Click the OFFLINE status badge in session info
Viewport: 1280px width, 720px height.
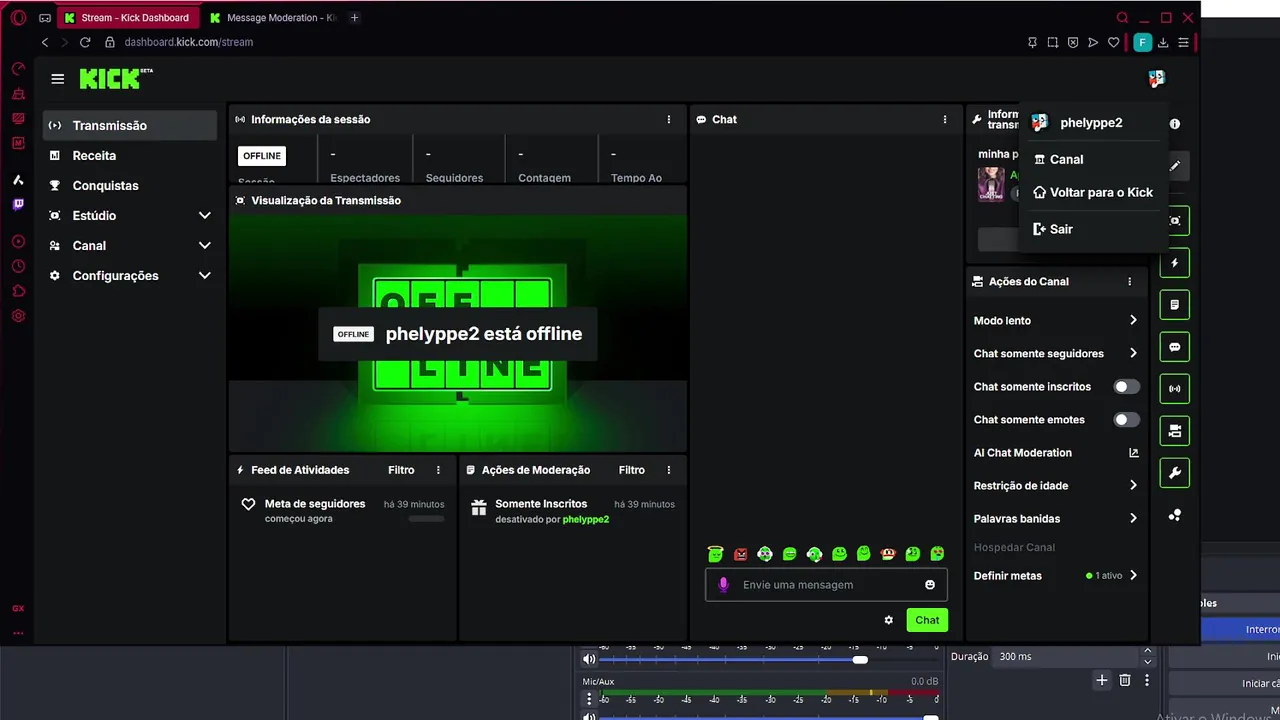[262, 156]
